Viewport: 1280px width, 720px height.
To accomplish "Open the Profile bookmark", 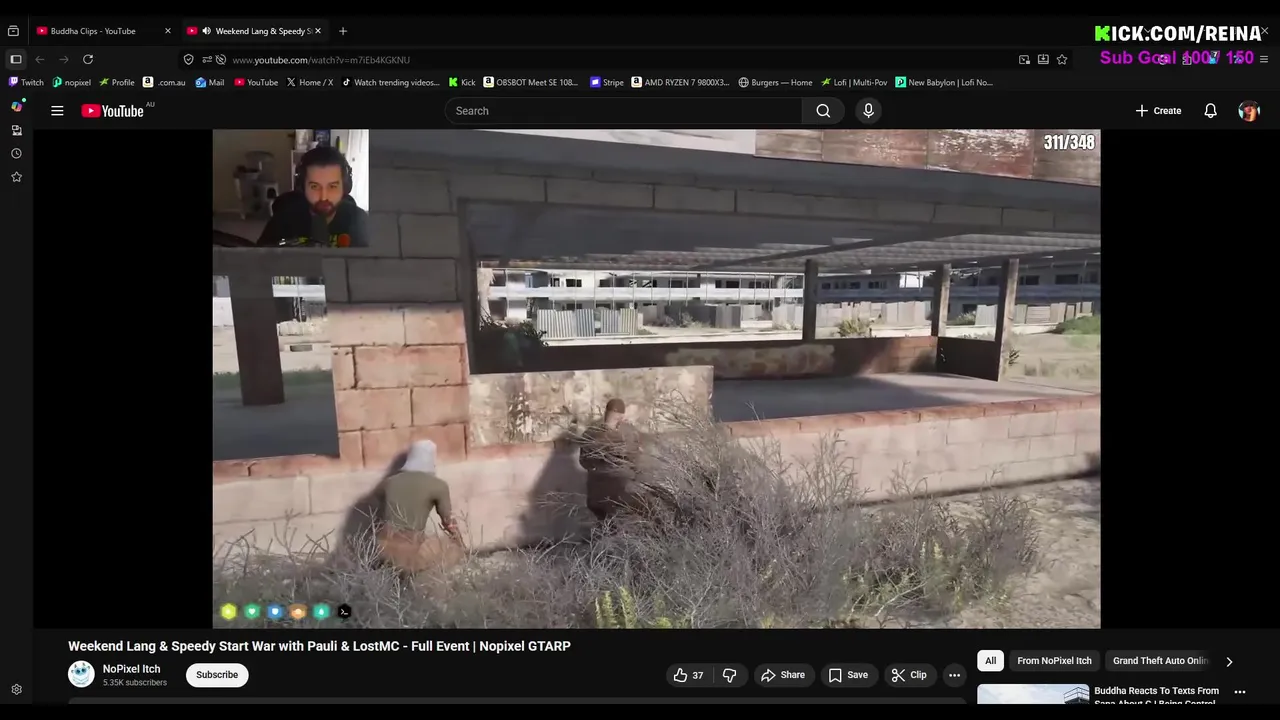I will [116, 83].
